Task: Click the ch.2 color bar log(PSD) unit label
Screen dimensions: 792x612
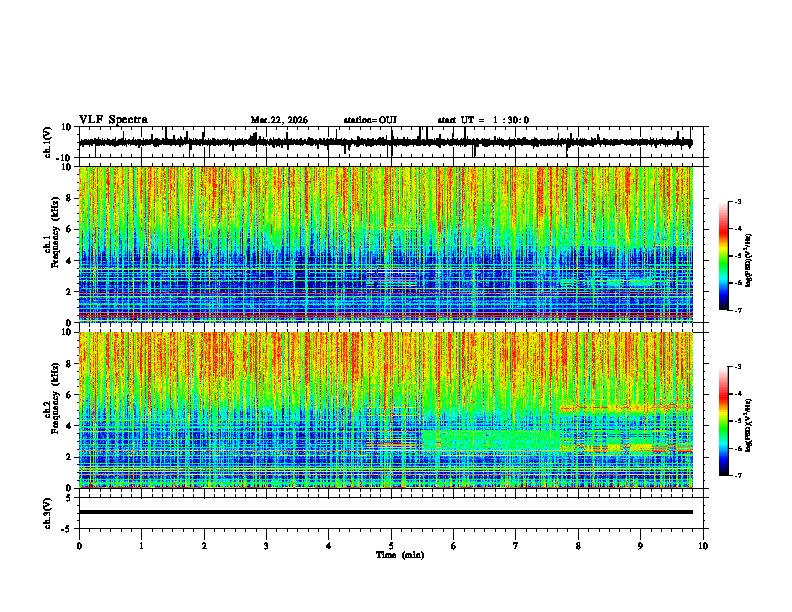Action: (749, 424)
